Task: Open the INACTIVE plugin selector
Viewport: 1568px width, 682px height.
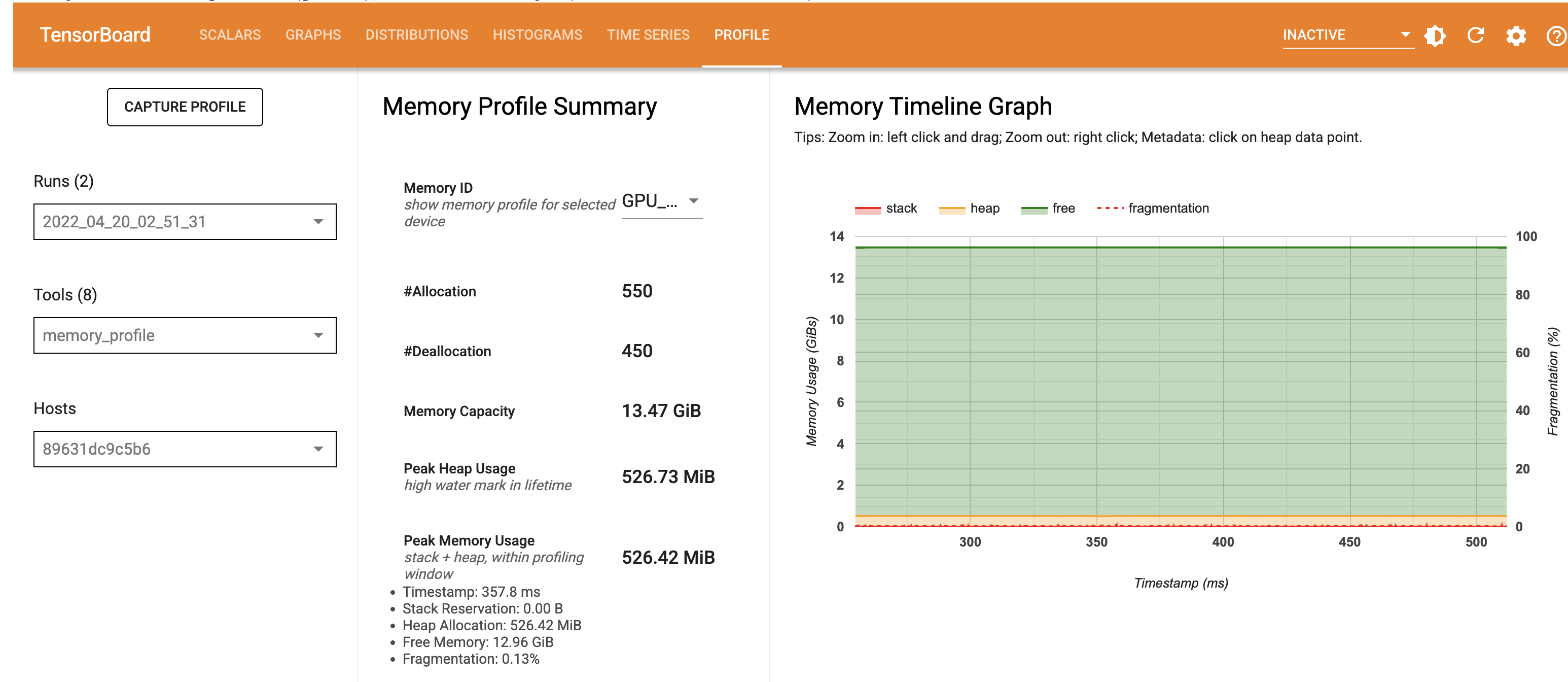Action: [x=1346, y=35]
